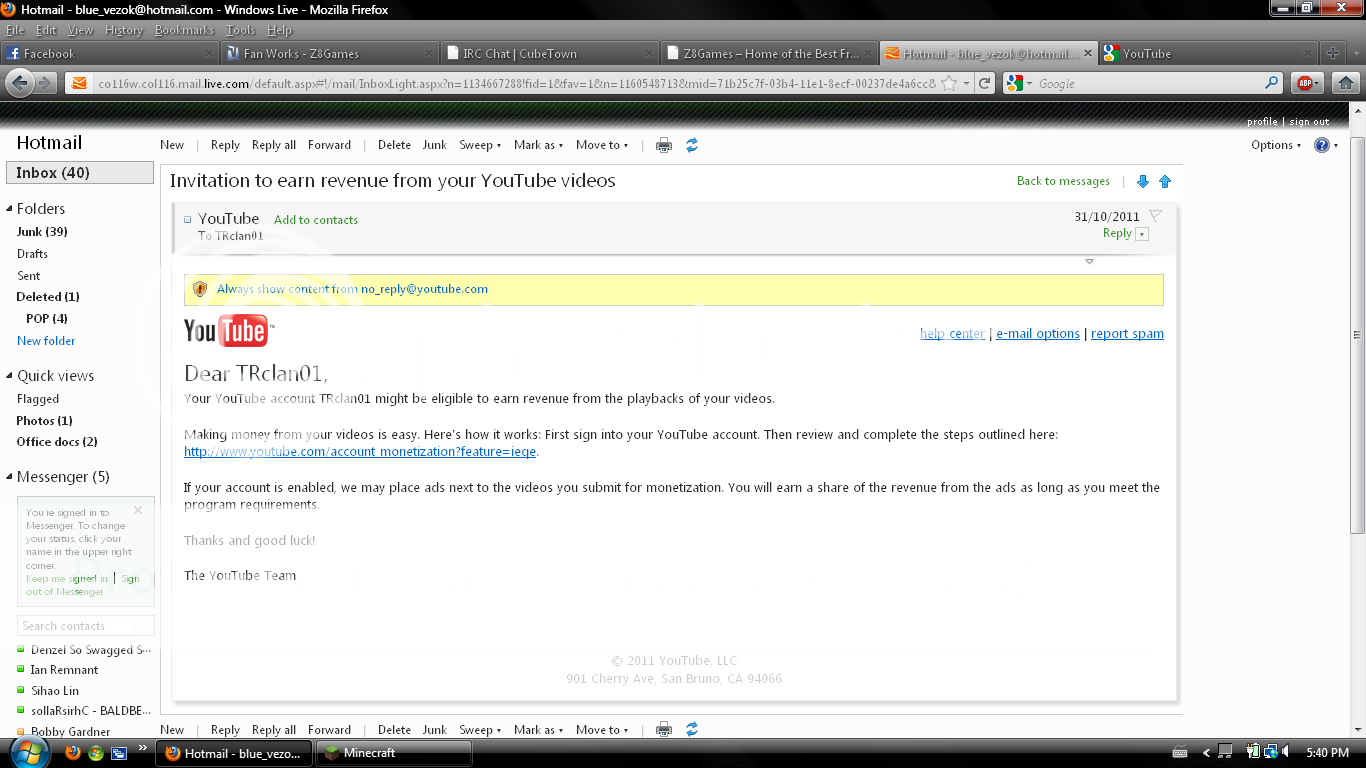Print the email using the printer icon
The image size is (1366, 768).
pos(663,145)
